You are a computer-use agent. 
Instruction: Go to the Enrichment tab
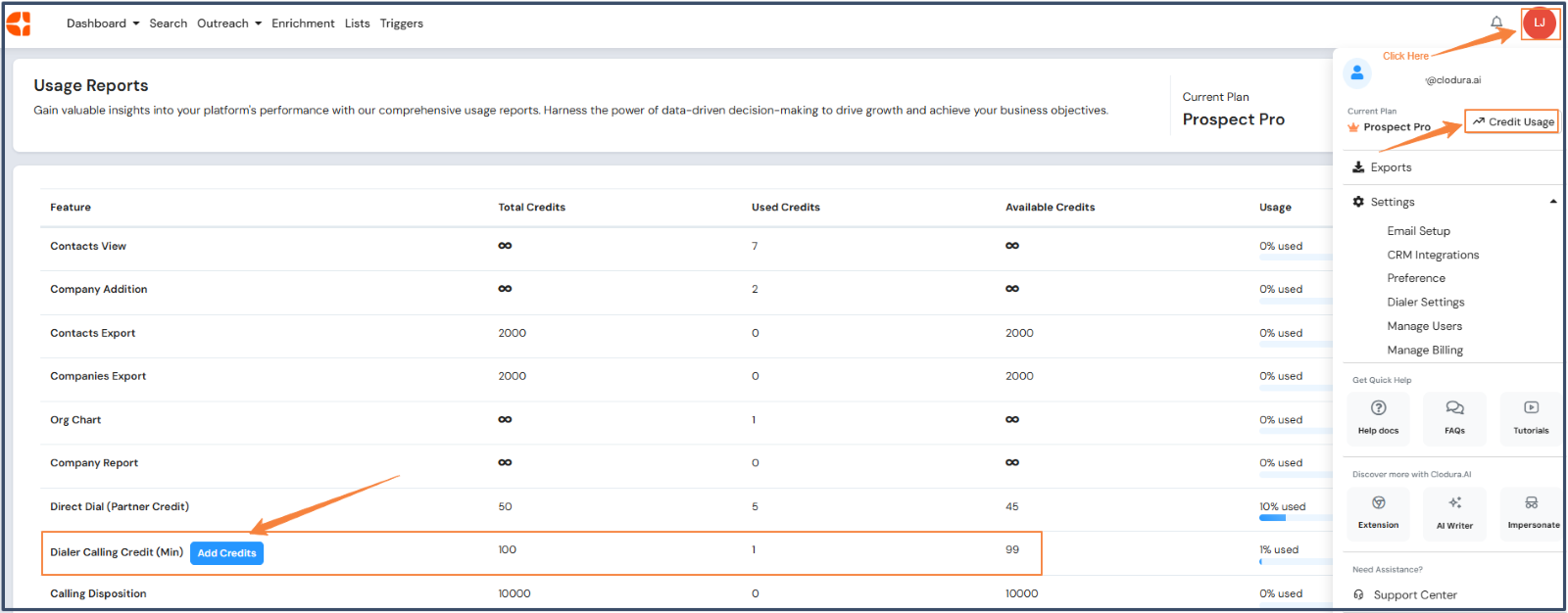[303, 24]
